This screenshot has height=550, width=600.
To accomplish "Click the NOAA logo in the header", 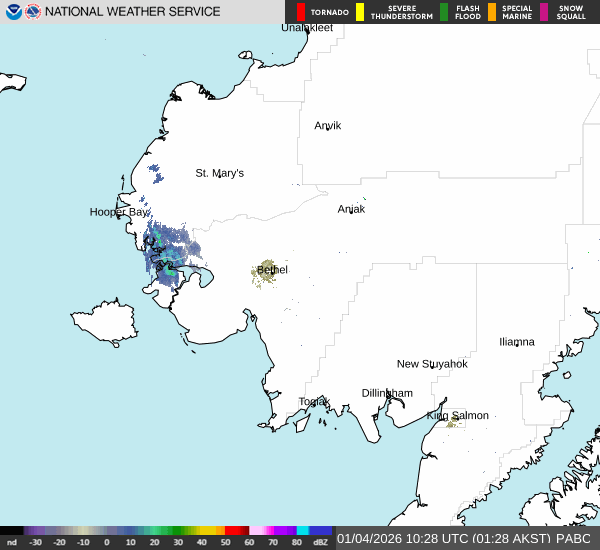I will point(11,12).
